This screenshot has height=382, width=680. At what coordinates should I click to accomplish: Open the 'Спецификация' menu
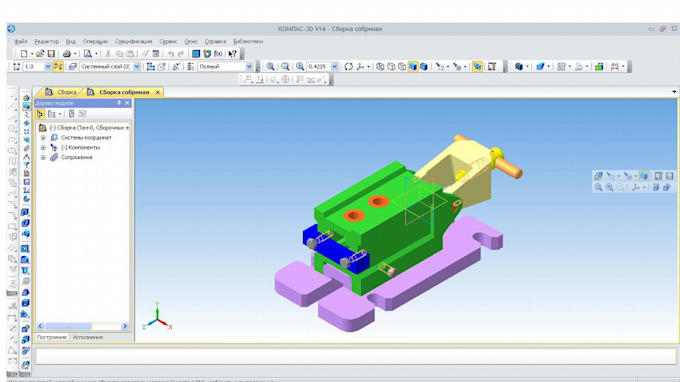(x=134, y=41)
